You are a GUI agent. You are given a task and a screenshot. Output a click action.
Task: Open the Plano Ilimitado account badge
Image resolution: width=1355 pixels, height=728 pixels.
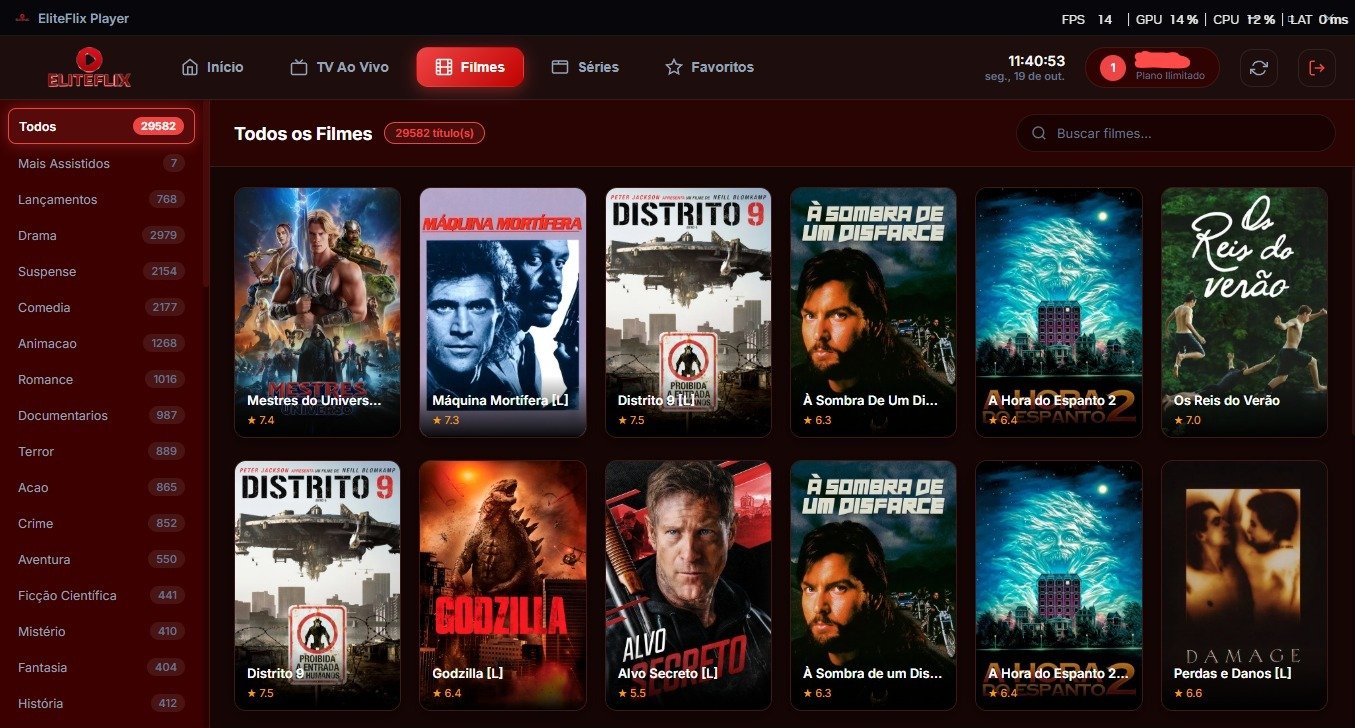coord(1152,67)
